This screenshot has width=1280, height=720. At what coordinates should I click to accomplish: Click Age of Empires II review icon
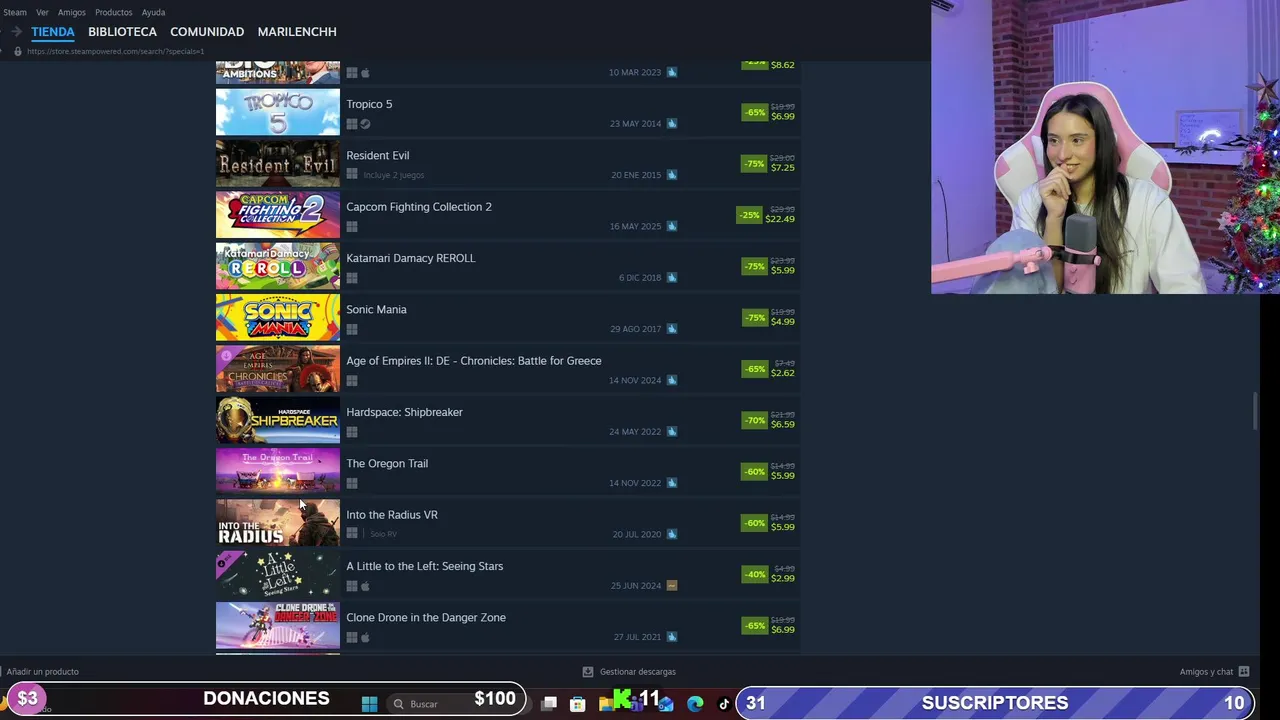[x=672, y=380]
